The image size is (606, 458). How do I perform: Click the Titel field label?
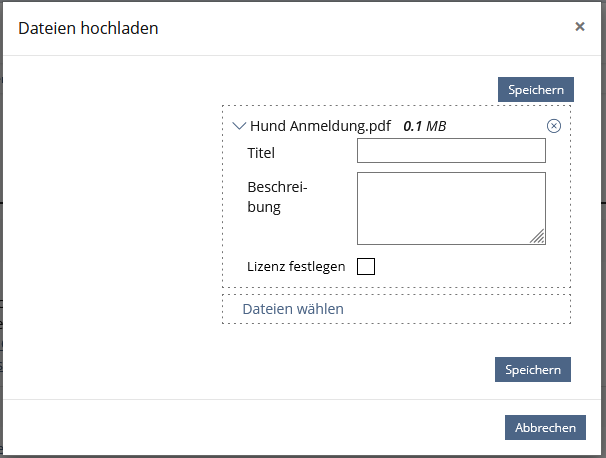(x=261, y=153)
